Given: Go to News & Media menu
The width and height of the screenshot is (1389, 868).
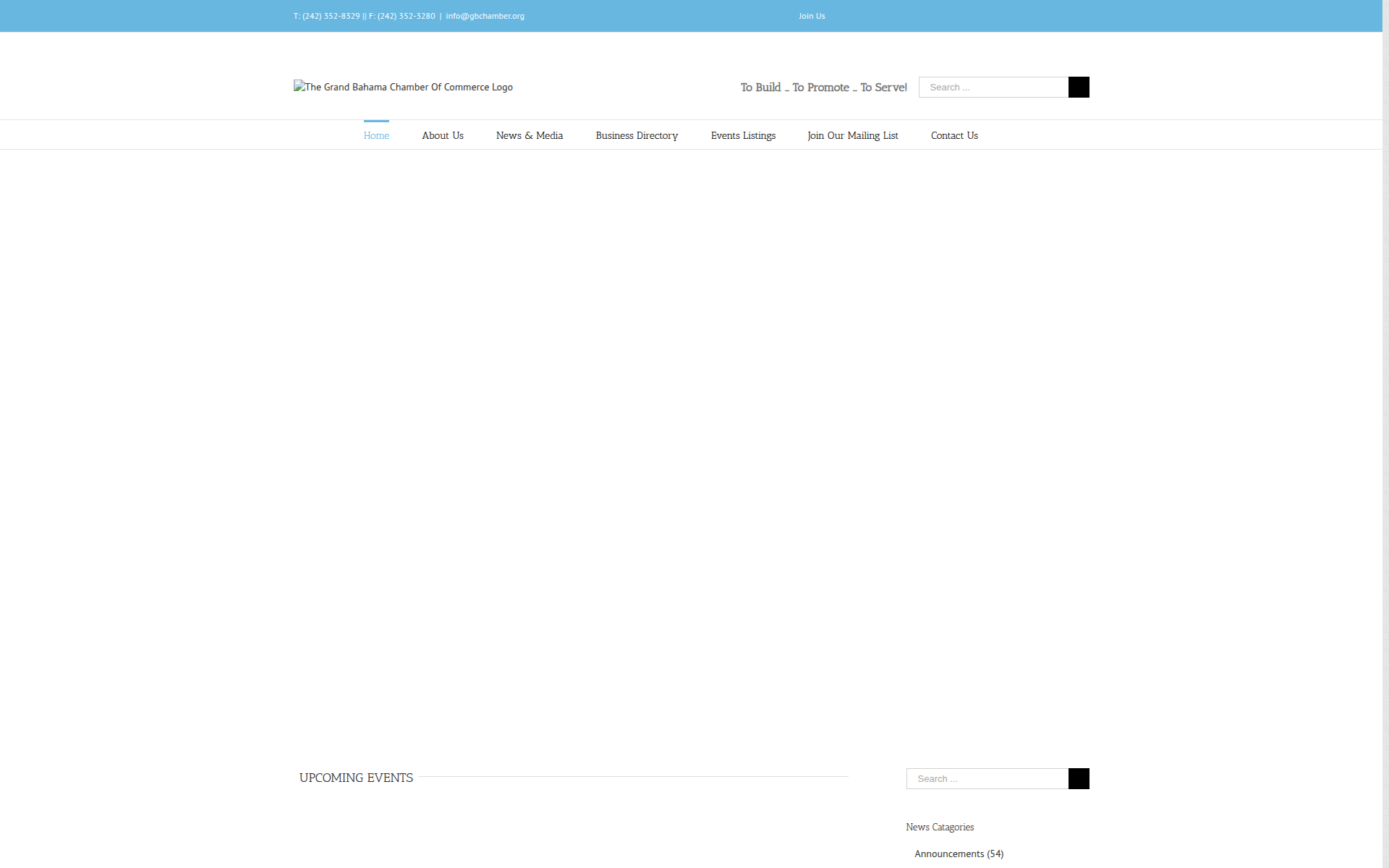Looking at the screenshot, I should tap(530, 135).
